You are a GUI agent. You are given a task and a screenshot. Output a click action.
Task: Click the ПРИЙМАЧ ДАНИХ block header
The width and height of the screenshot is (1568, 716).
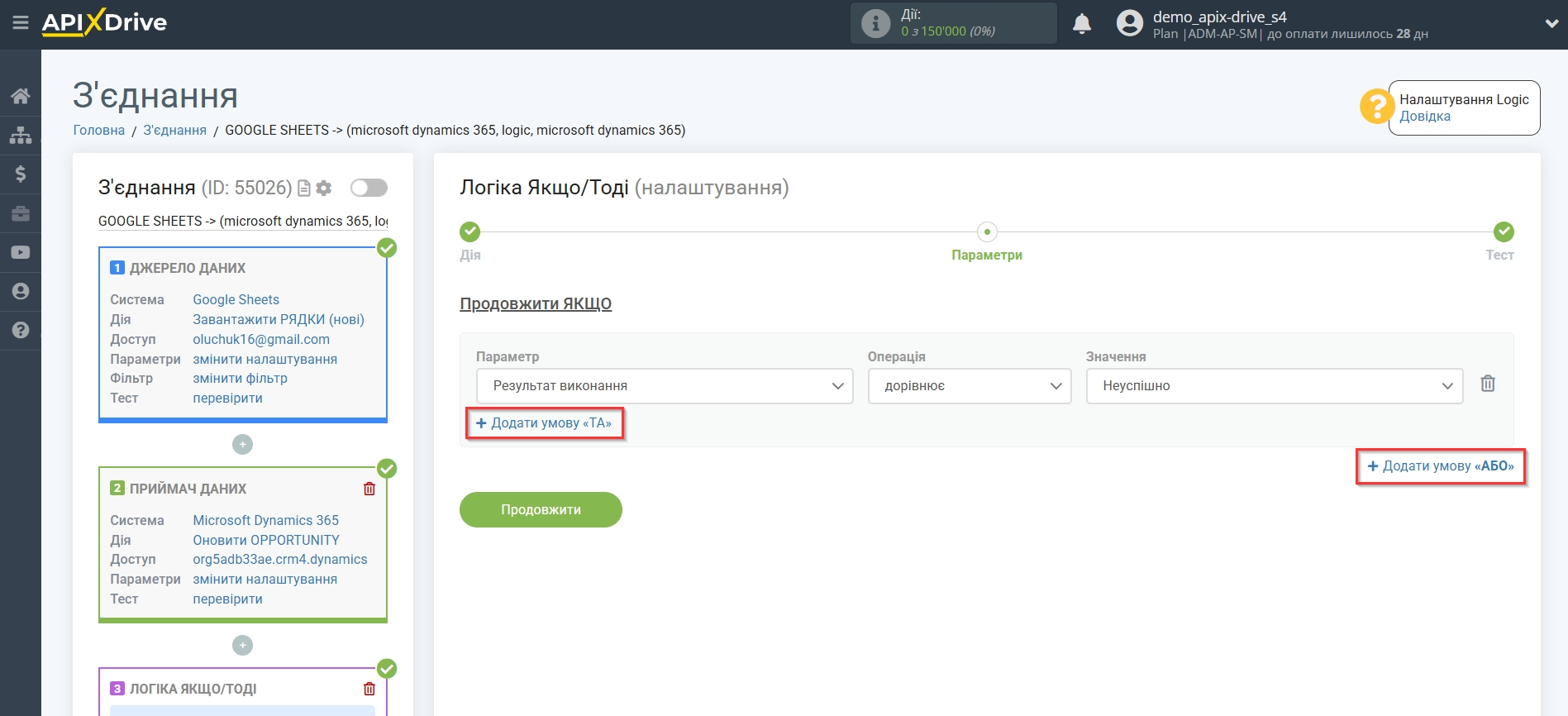pos(188,489)
